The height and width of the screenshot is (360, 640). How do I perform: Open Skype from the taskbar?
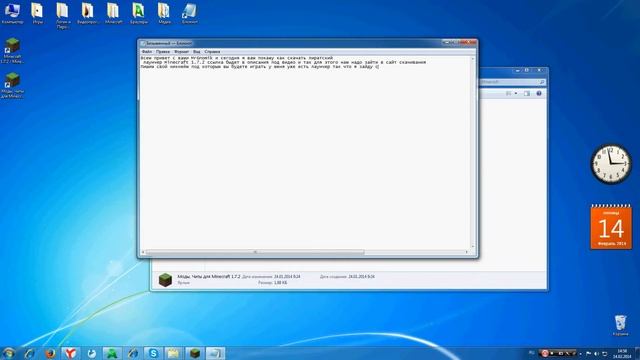[153, 353]
